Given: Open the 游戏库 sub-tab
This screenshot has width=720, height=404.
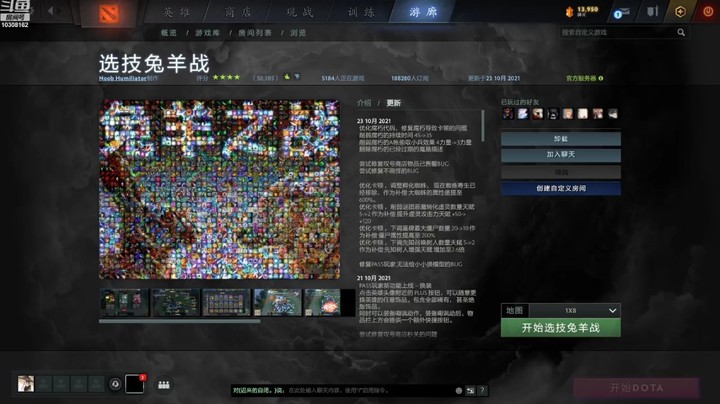Looking at the screenshot, I should coord(208,33).
